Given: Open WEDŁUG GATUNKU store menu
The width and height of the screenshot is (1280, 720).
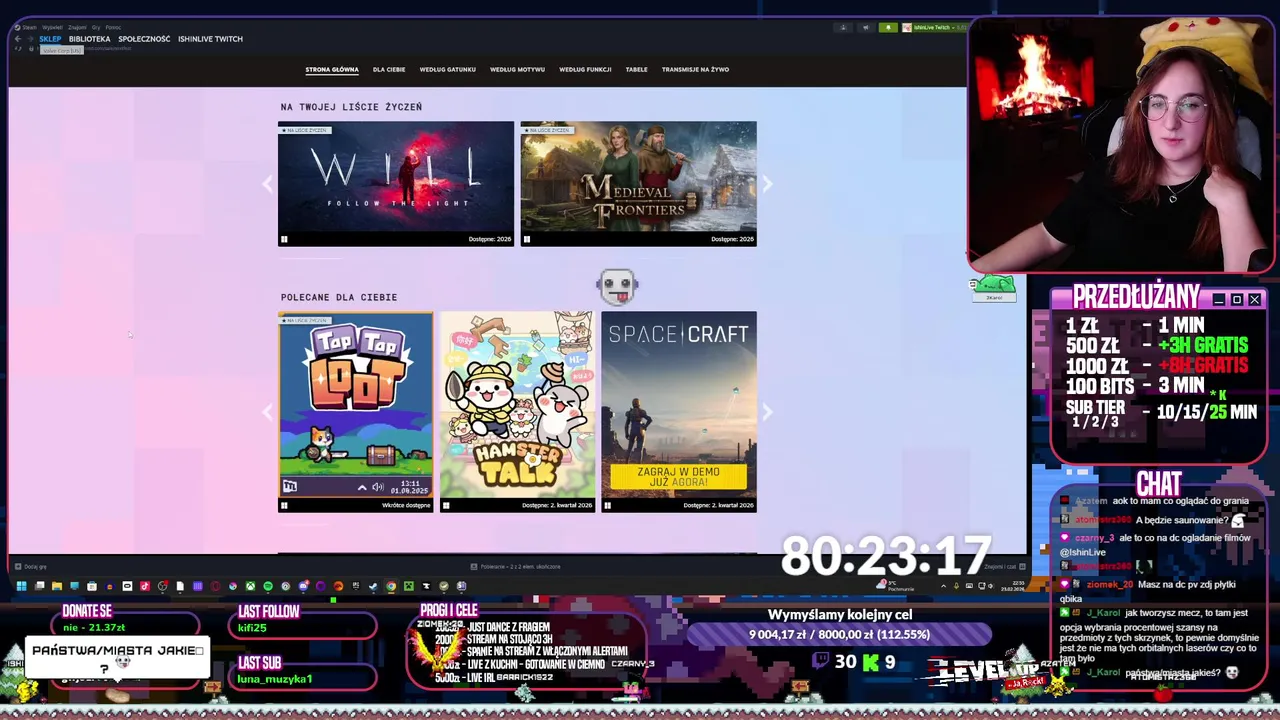Looking at the screenshot, I should pos(447,70).
